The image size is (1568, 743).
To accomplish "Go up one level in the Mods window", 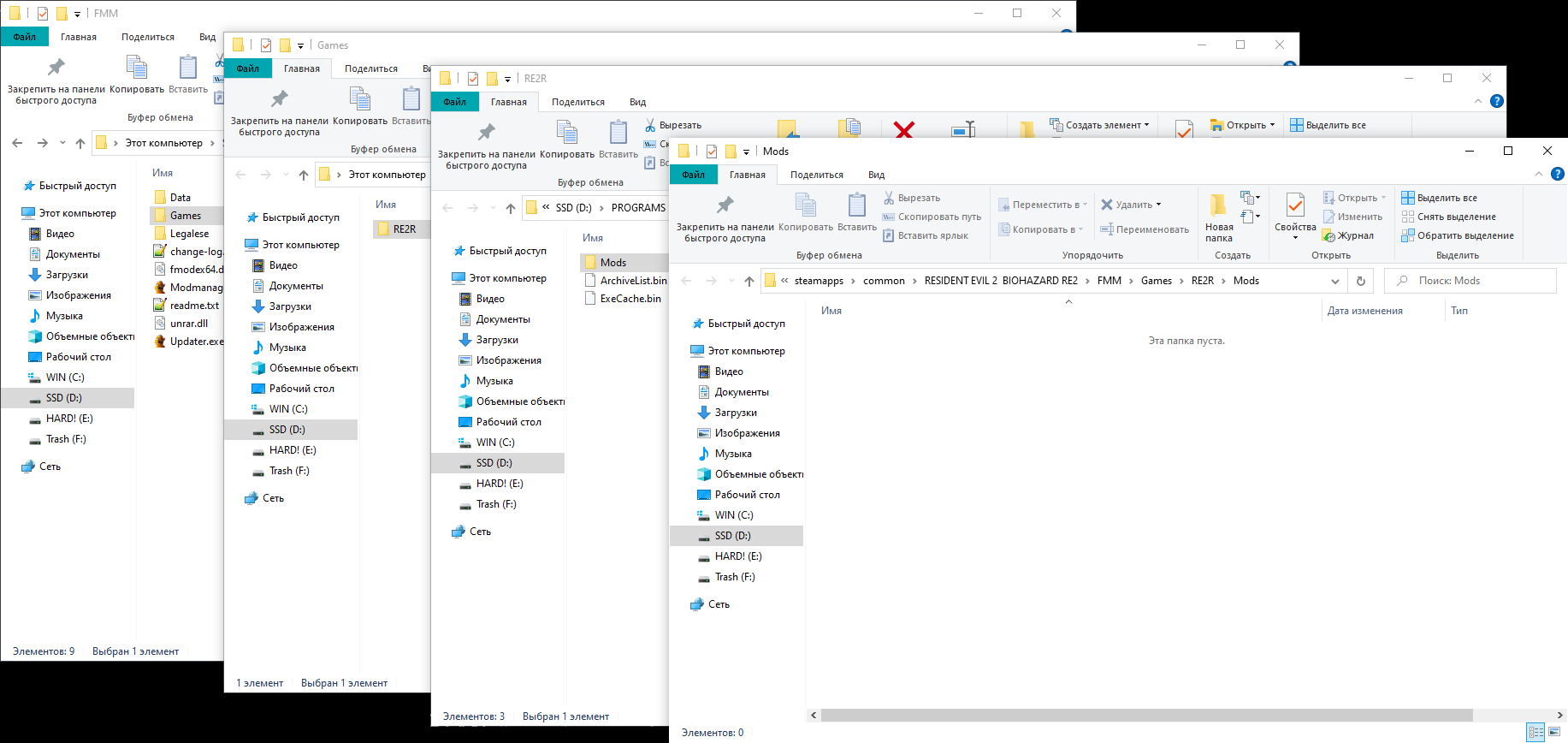I will pyautogui.click(x=749, y=281).
